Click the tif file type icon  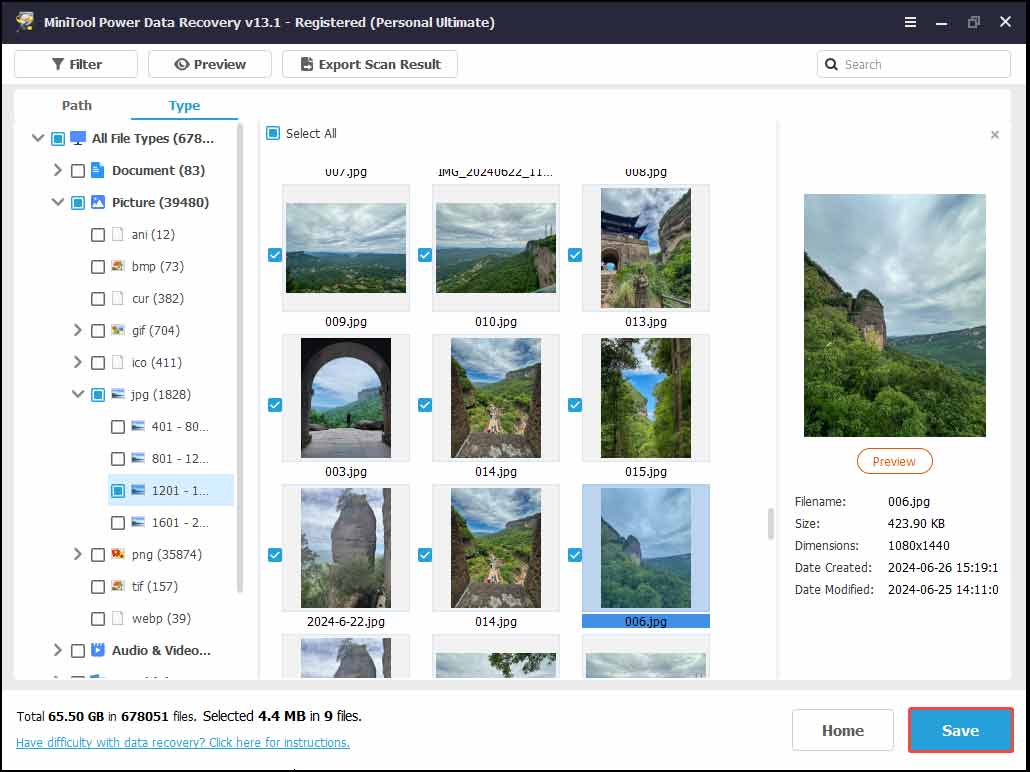pos(118,586)
